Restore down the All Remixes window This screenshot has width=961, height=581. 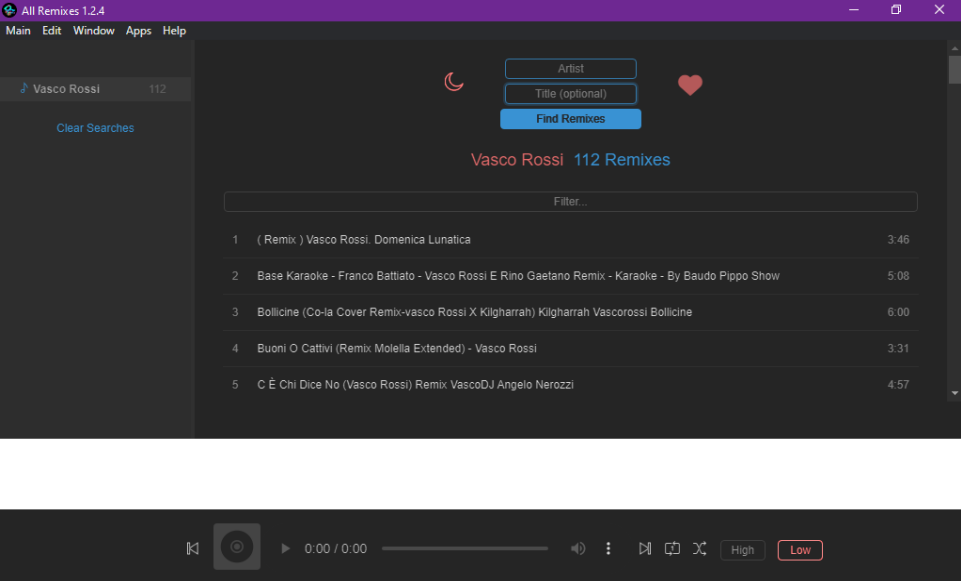pyautogui.click(x=896, y=10)
